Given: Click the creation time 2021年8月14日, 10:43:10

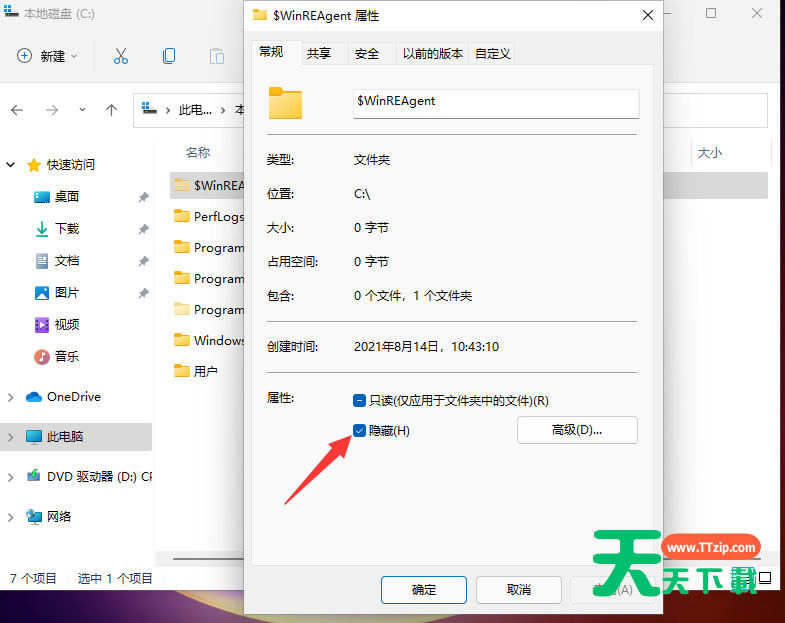Looking at the screenshot, I should [x=427, y=347].
